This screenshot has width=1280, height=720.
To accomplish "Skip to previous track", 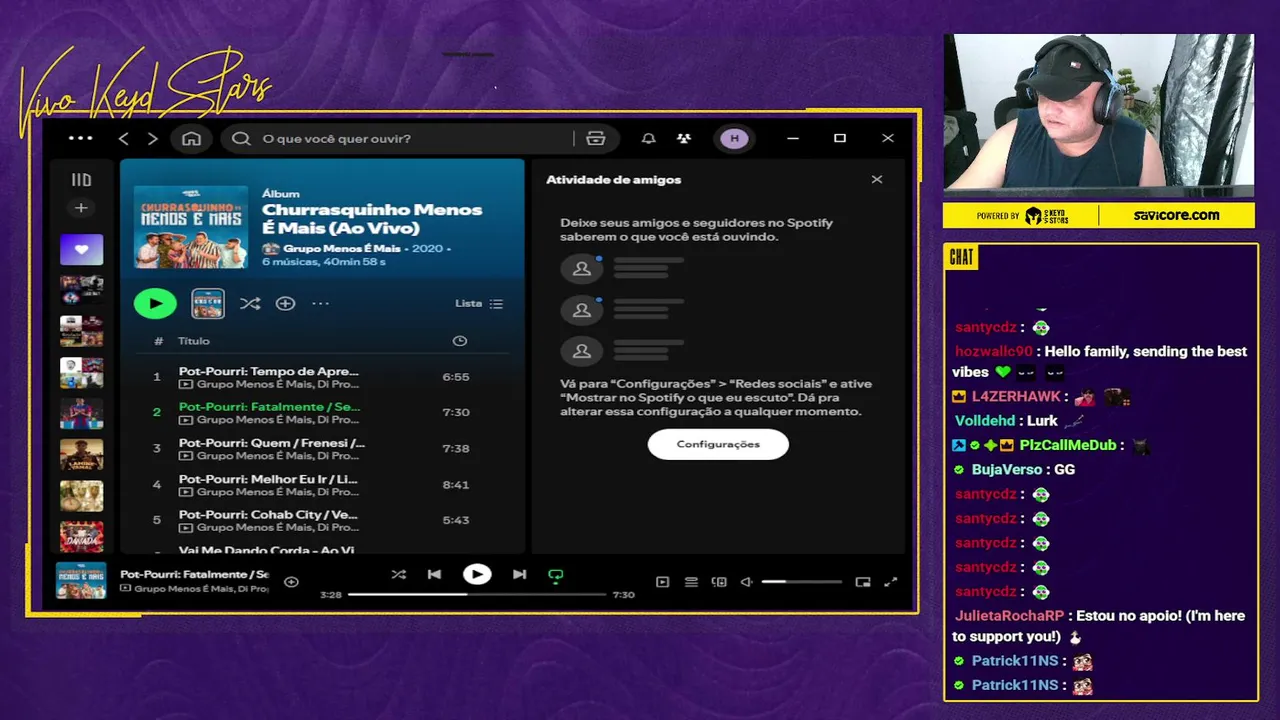I will (434, 575).
